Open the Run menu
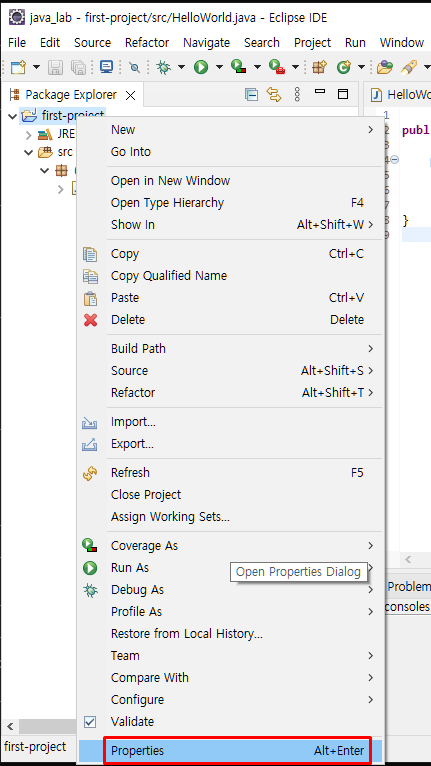 tap(355, 43)
